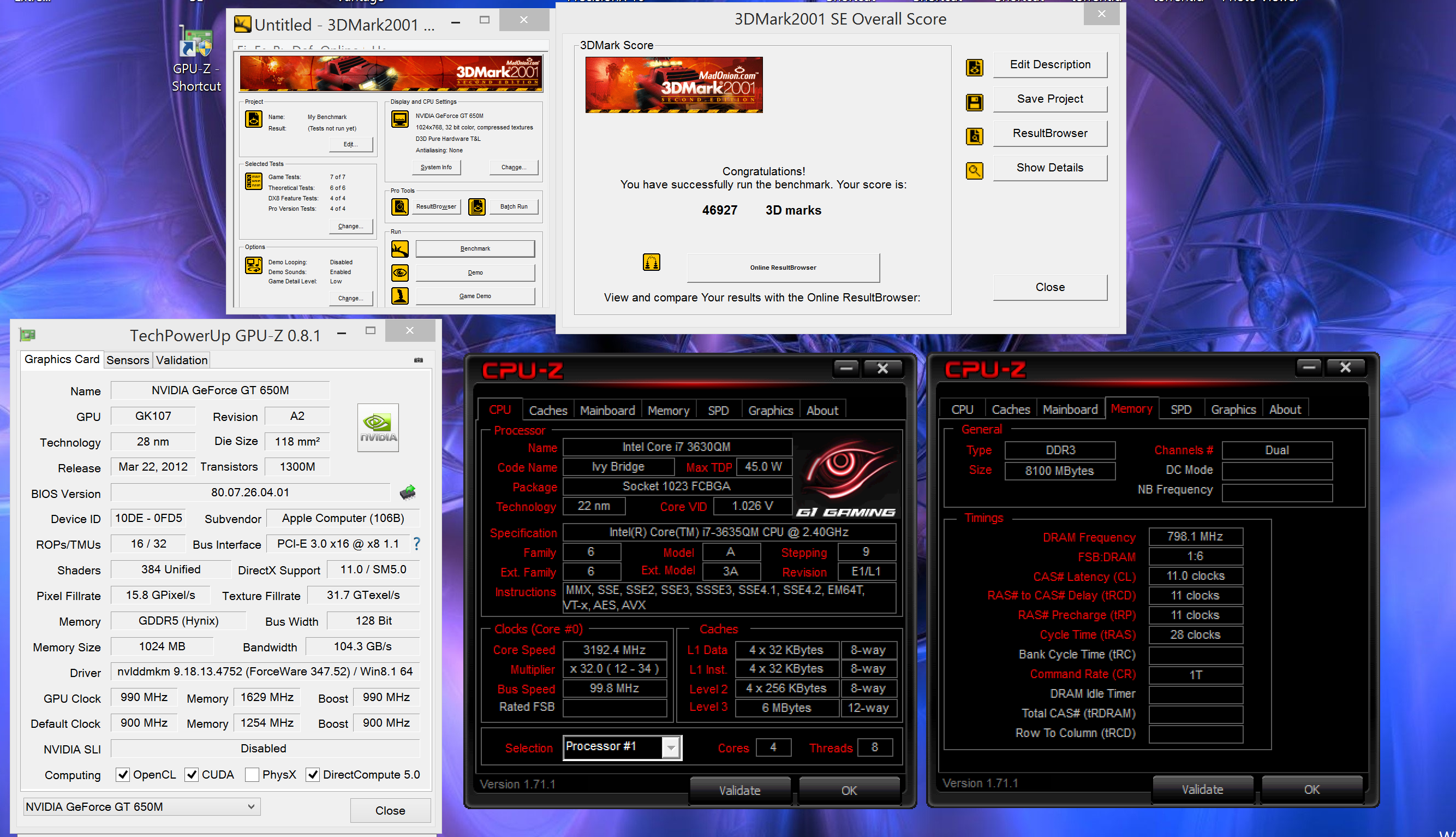The width and height of the screenshot is (1456, 837).
Task: Click the GPU Name field in GPU-Z
Action: tap(220, 390)
